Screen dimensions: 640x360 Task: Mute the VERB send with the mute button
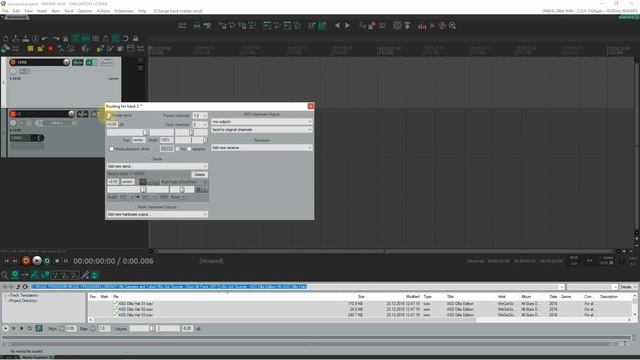(143, 182)
